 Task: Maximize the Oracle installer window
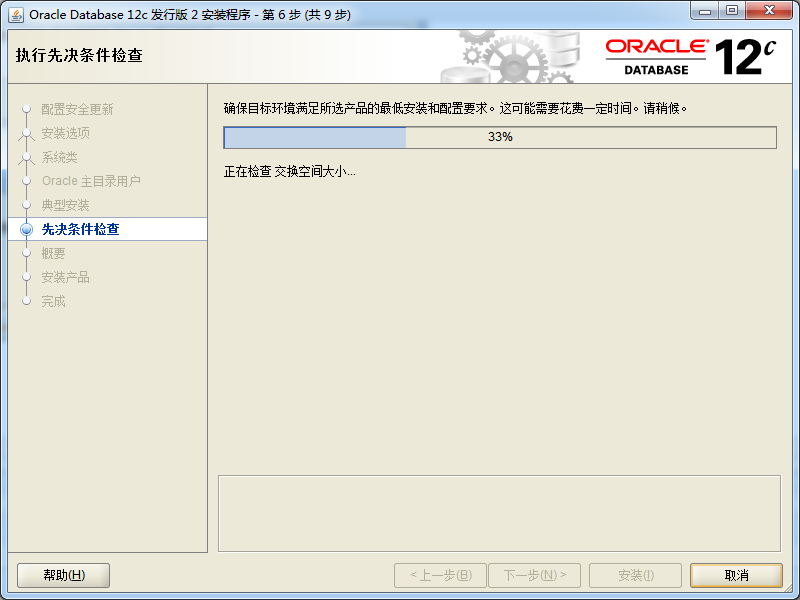click(732, 11)
